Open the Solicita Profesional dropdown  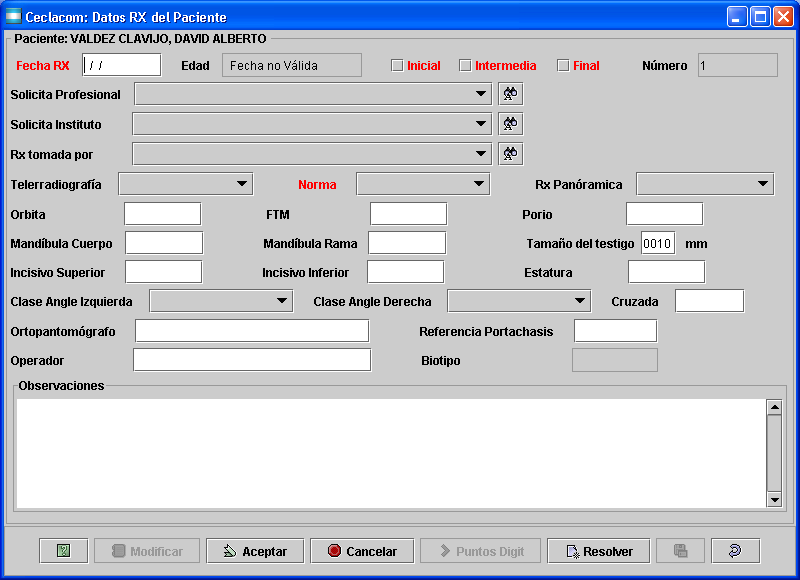coord(313,94)
